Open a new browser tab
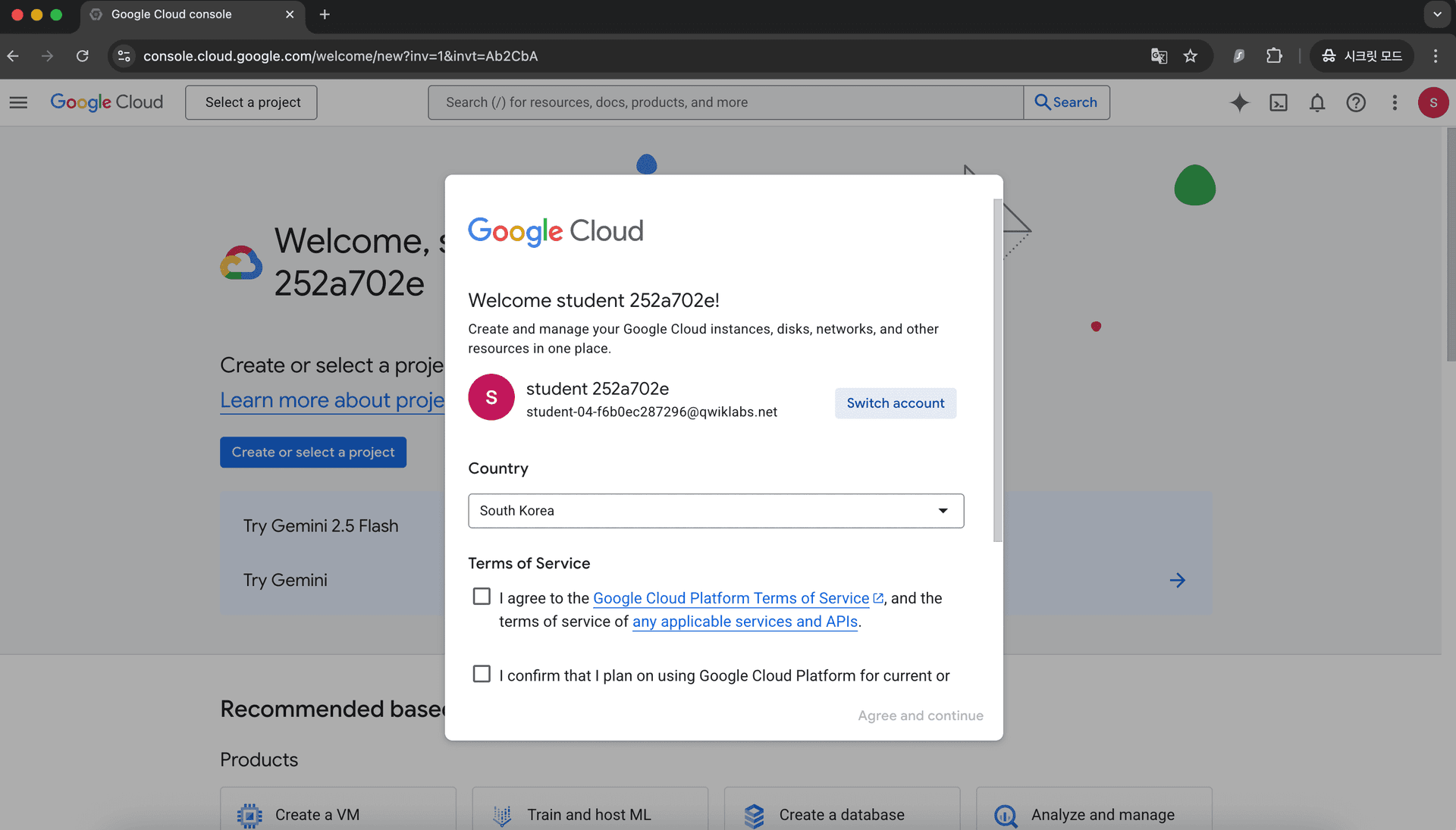Image resolution: width=1456 pixels, height=830 pixels. pos(325,14)
